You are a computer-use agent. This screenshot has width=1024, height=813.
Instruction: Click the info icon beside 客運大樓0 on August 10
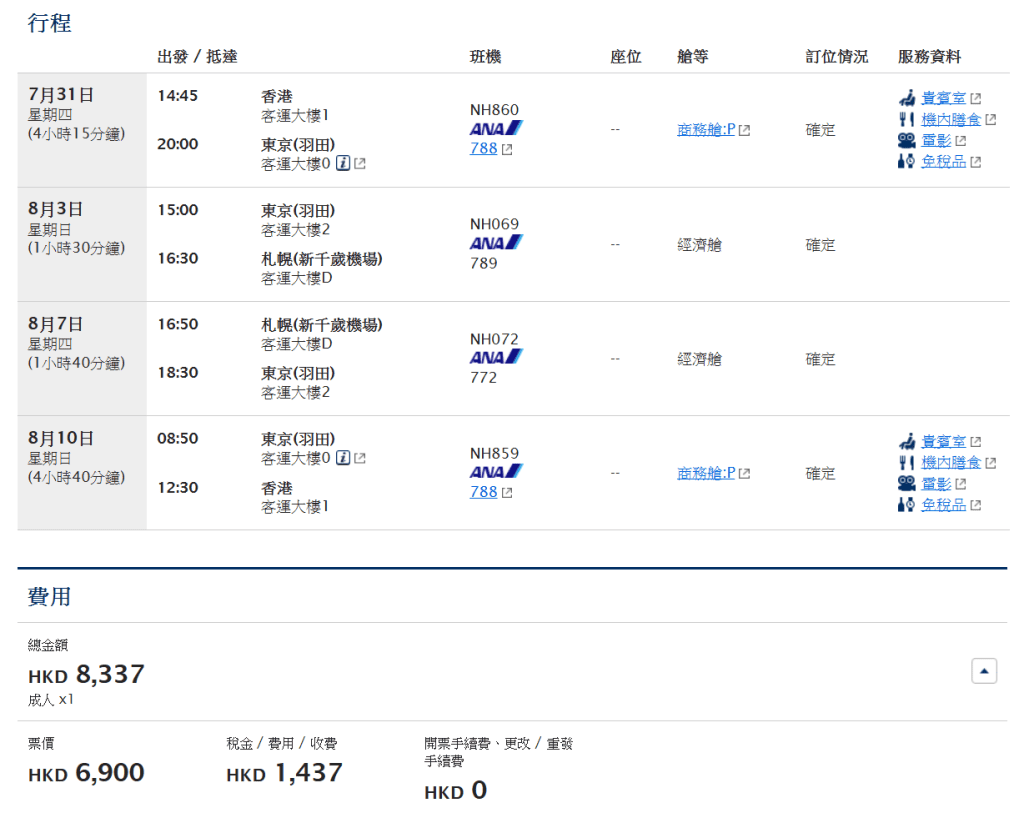click(x=343, y=458)
